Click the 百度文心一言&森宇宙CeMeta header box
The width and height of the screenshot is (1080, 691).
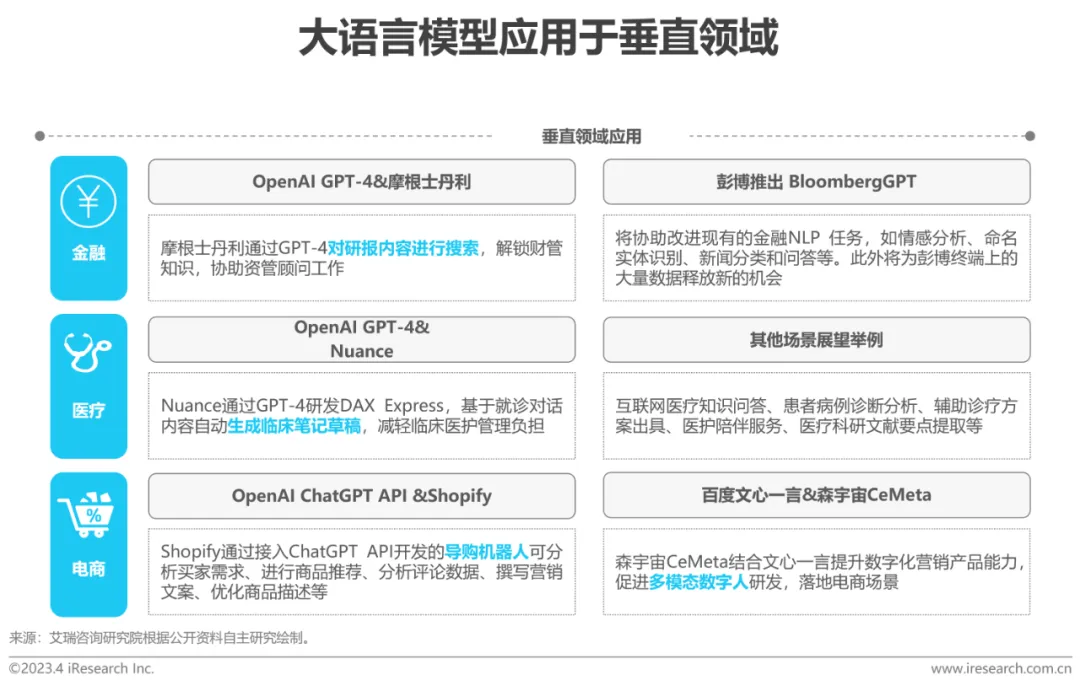coord(816,495)
